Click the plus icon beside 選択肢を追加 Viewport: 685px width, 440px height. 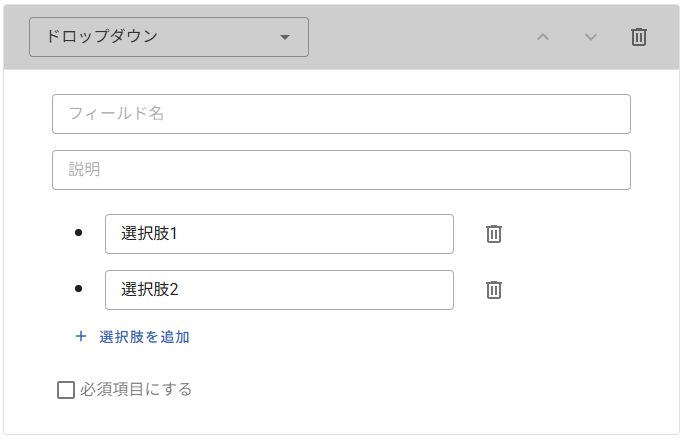coord(81,337)
